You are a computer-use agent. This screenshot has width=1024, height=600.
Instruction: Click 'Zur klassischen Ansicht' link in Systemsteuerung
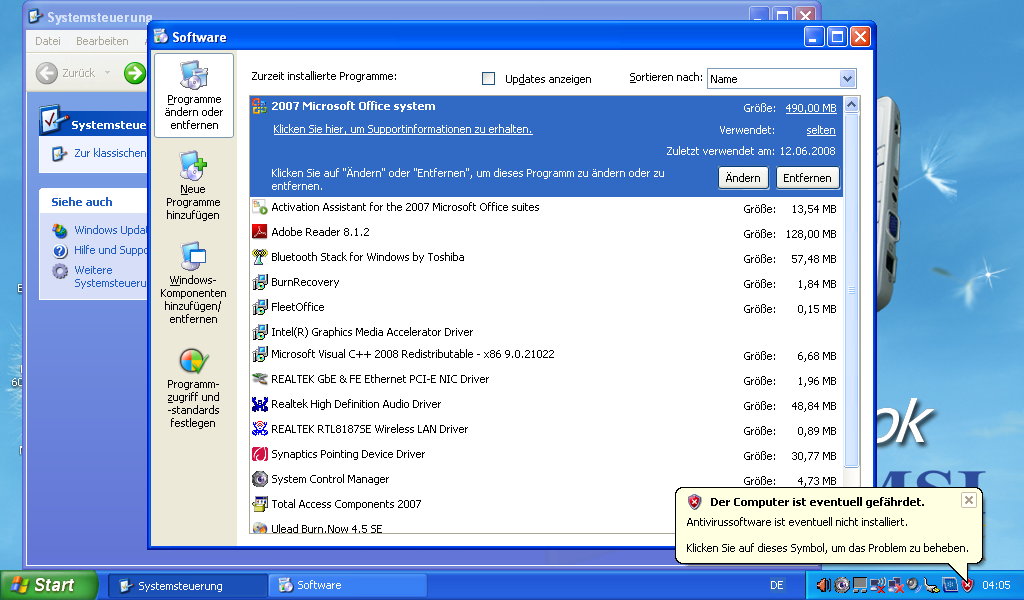[110, 153]
